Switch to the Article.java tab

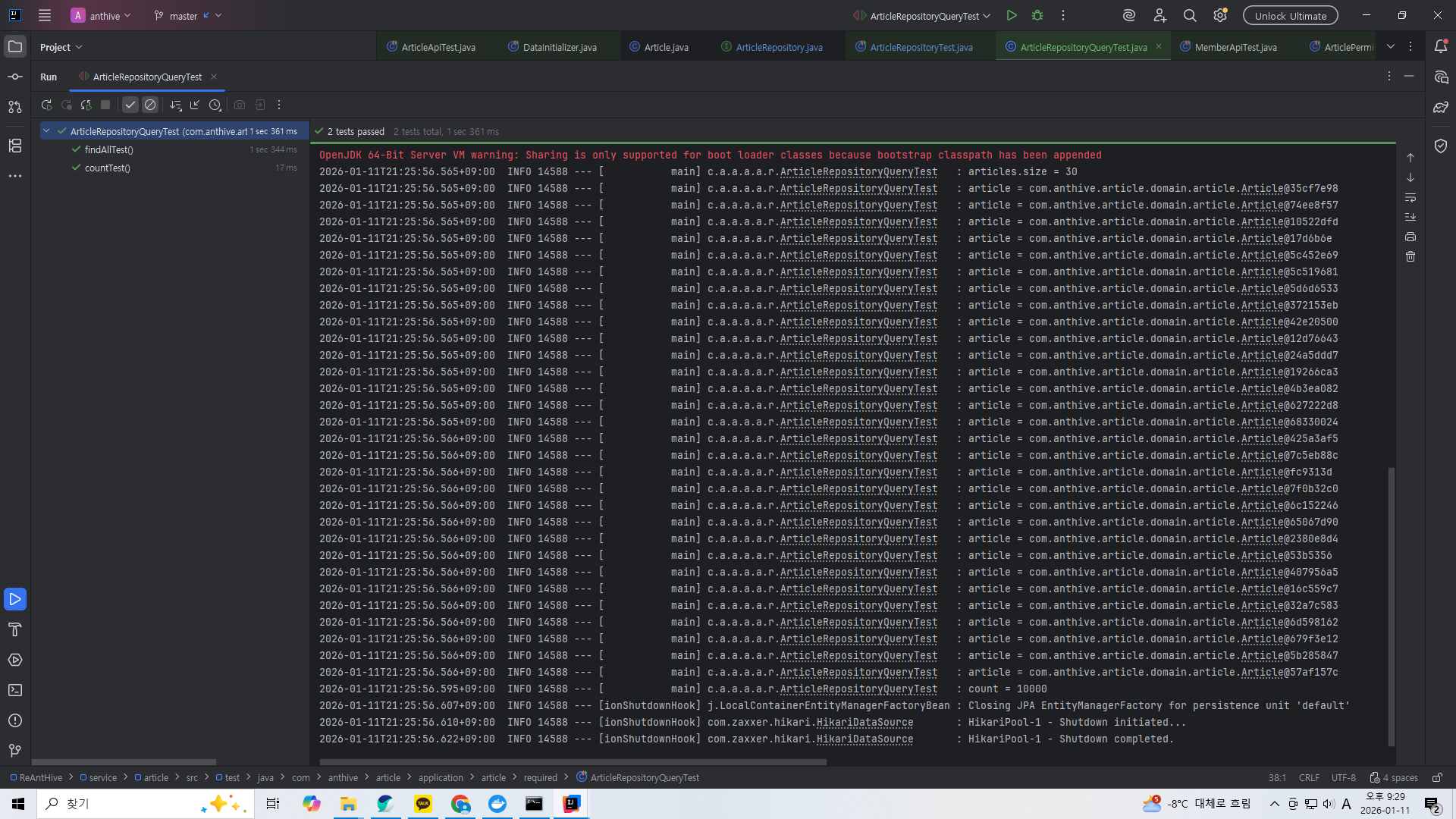tap(666, 47)
